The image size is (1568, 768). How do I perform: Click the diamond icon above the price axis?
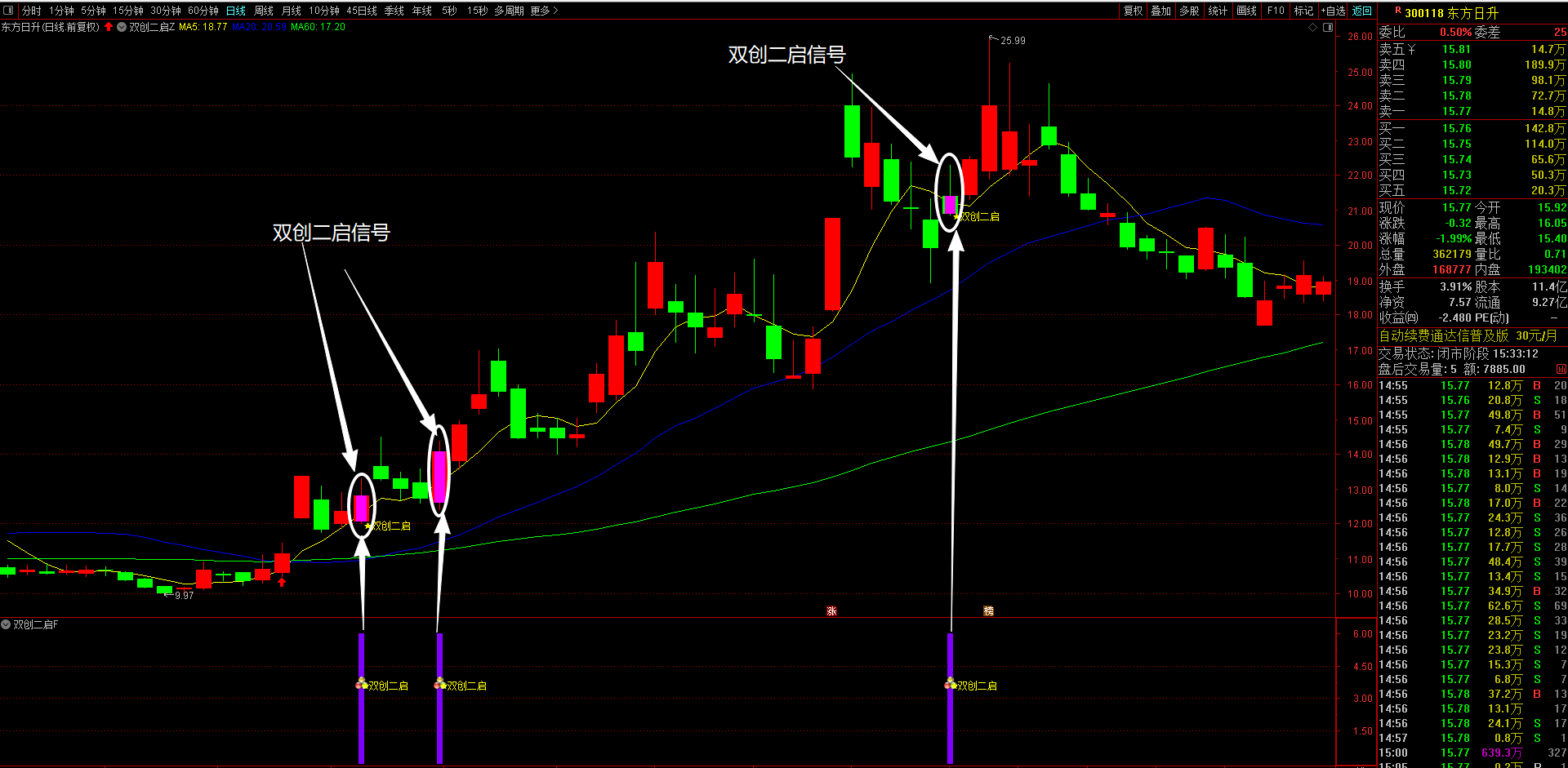(x=1313, y=27)
